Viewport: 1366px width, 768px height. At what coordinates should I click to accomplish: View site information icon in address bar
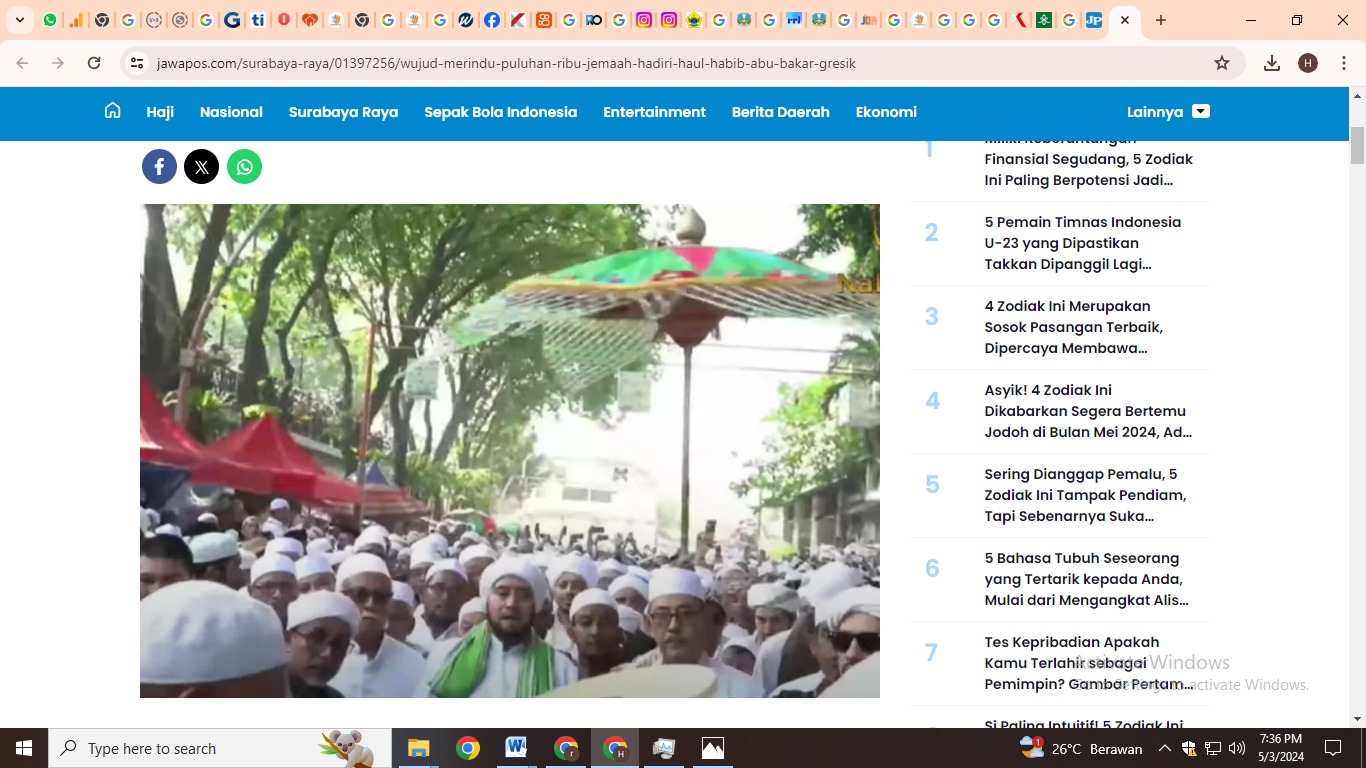(x=138, y=63)
